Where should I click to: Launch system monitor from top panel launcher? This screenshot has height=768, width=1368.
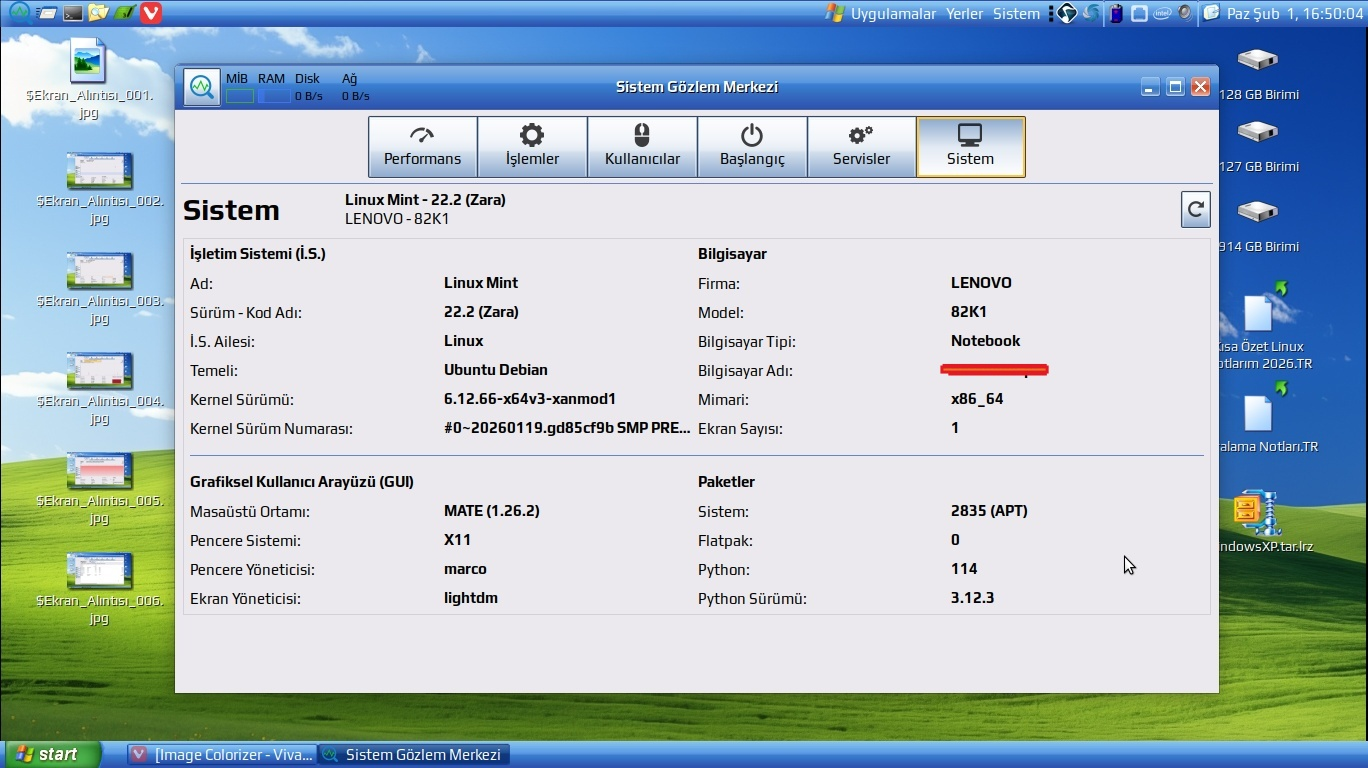point(19,13)
